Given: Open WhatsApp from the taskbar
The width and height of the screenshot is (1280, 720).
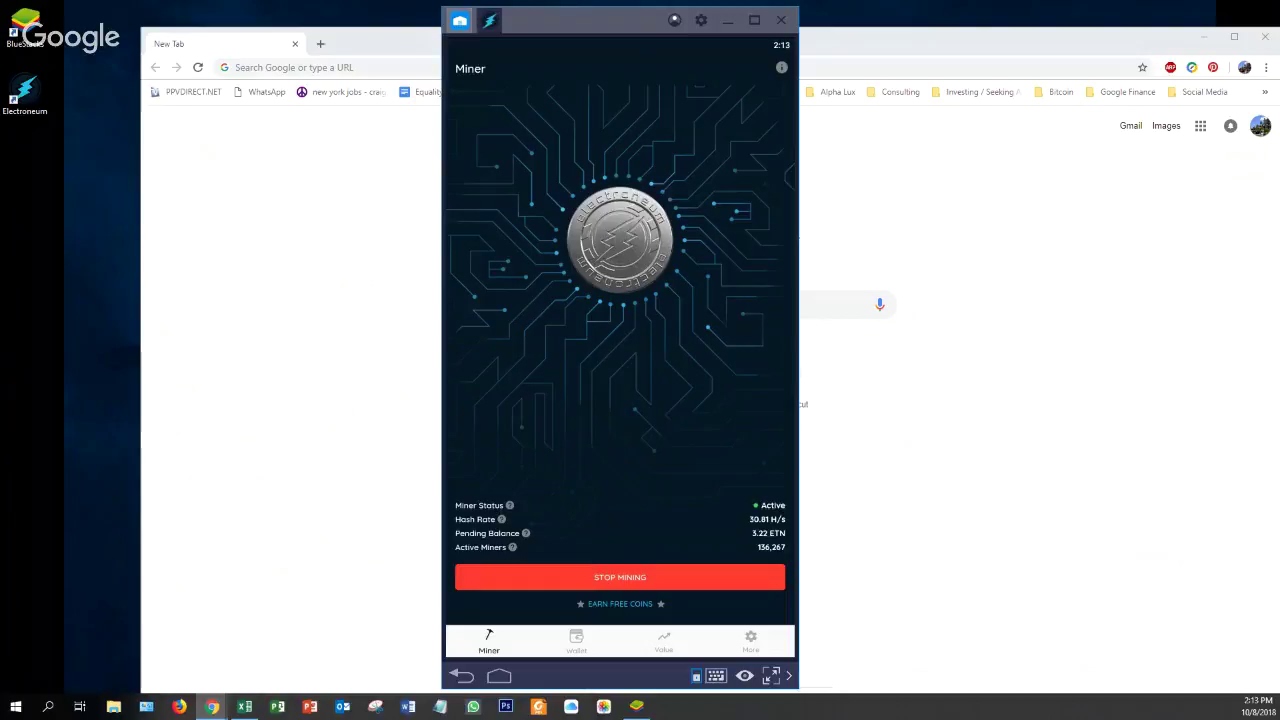Looking at the screenshot, I should click(473, 707).
